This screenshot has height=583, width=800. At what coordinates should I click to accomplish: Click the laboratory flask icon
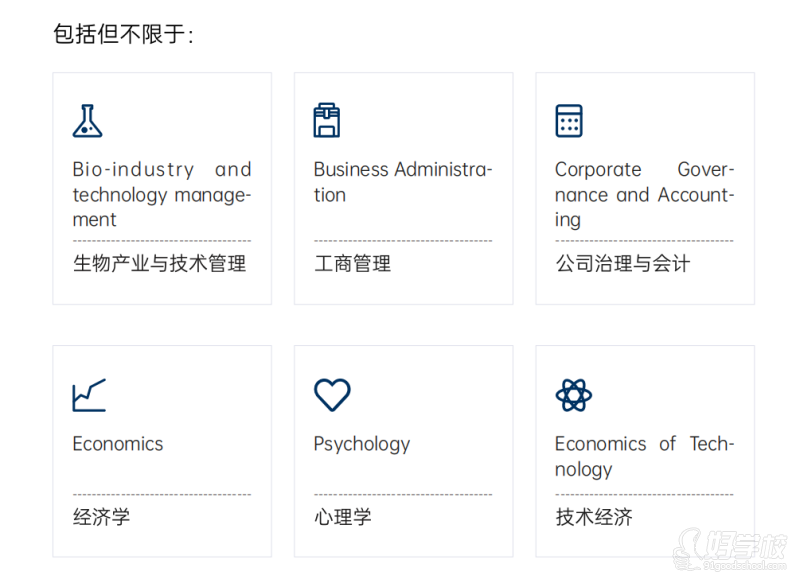pyautogui.click(x=88, y=121)
